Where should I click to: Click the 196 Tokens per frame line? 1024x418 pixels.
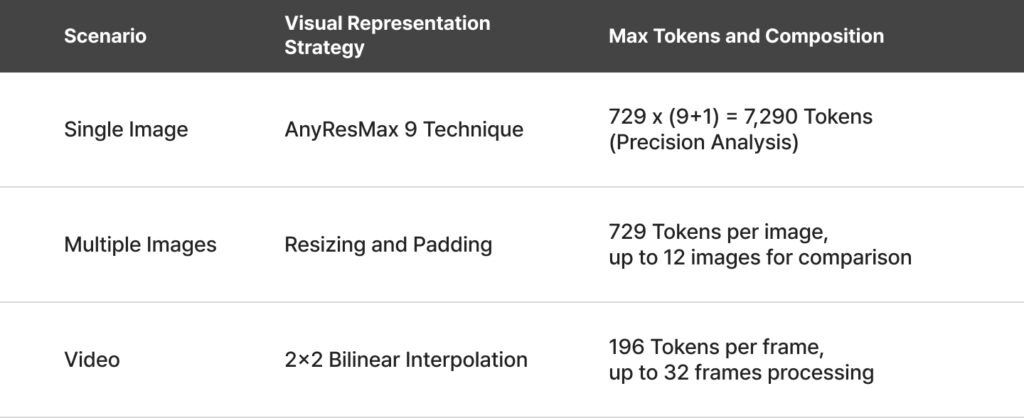[x=716, y=347]
